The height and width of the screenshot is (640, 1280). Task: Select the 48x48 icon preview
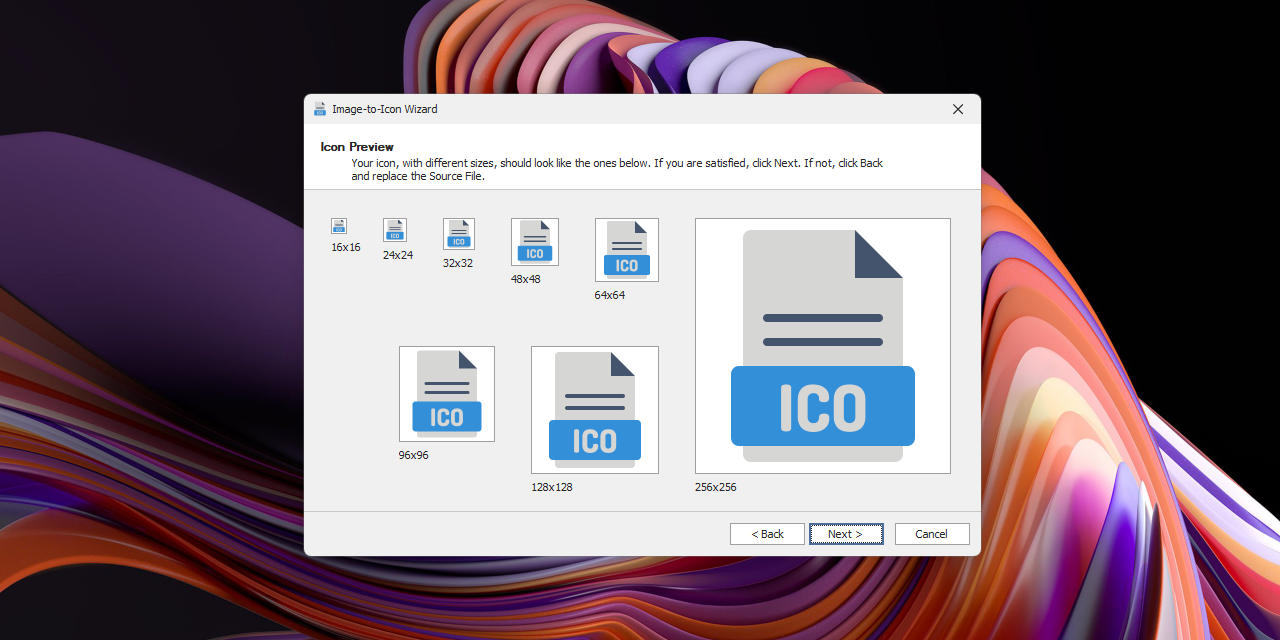tap(535, 242)
